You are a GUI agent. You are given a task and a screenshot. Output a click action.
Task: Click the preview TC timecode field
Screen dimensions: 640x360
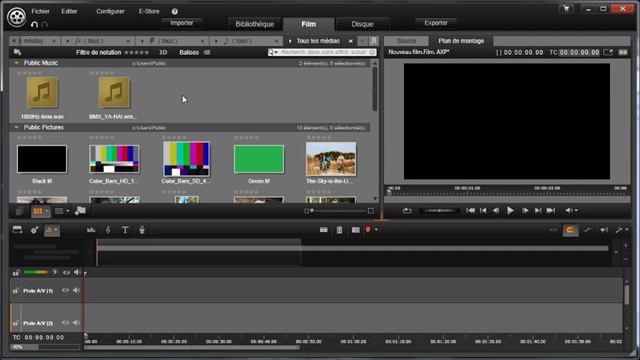579,52
